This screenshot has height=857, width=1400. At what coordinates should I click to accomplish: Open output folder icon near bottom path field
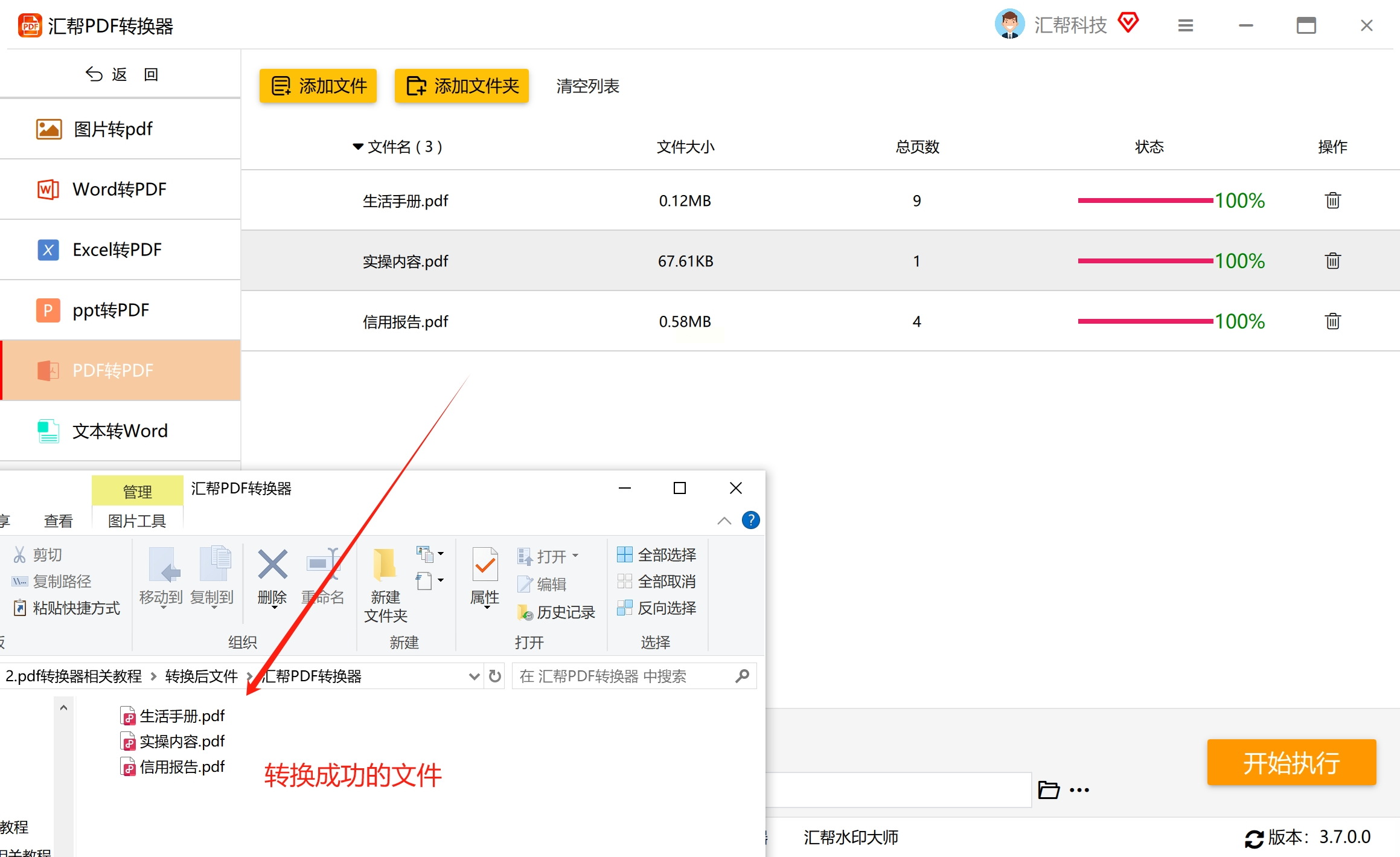pyautogui.click(x=1049, y=789)
